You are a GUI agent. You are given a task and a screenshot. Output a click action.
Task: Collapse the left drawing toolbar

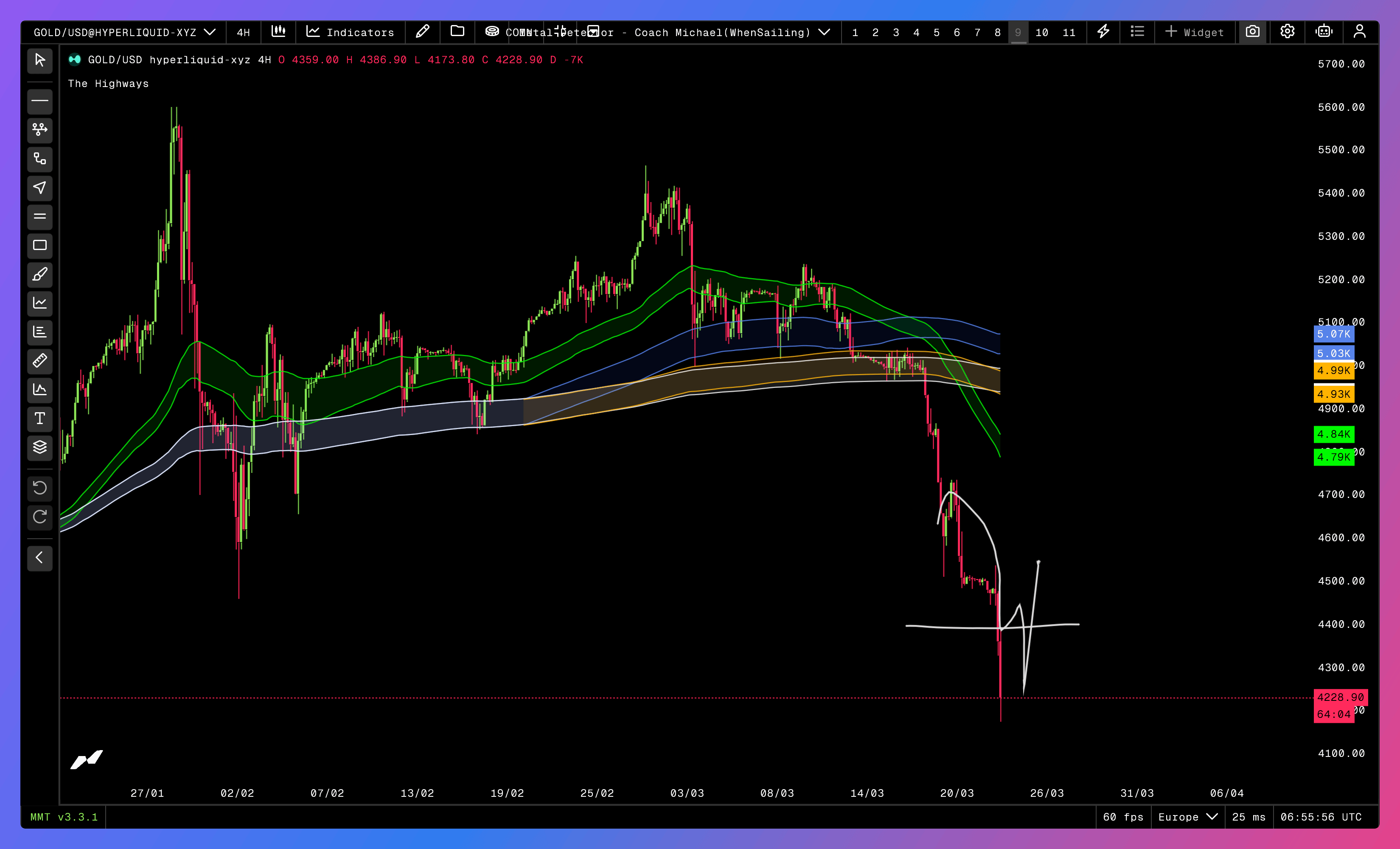[40, 558]
